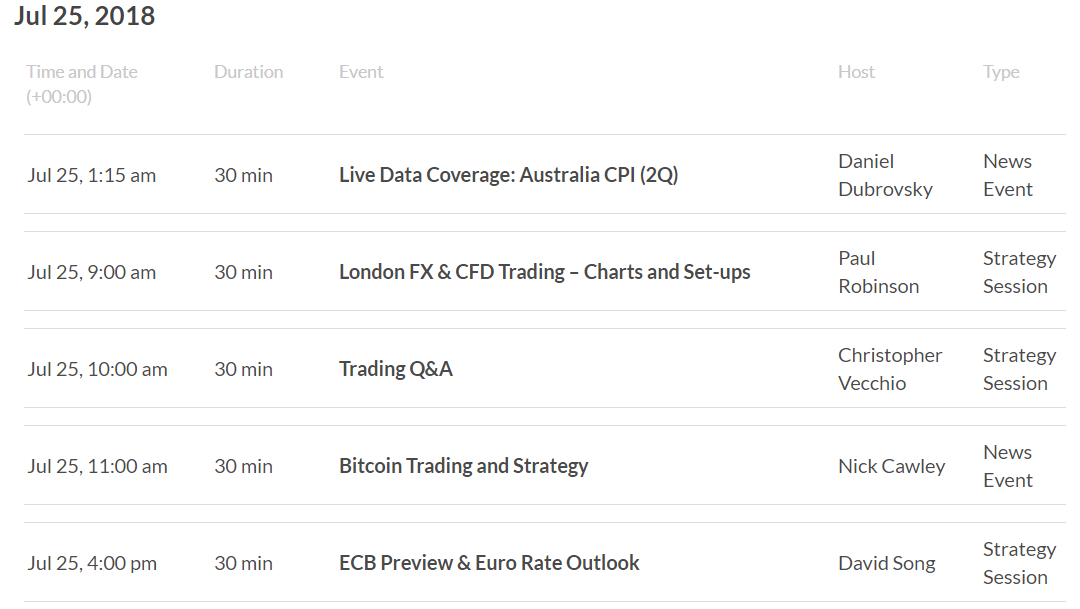The height and width of the screenshot is (609, 1080).
Task: Open London FX & CFD Trading event
Action: tap(544, 272)
